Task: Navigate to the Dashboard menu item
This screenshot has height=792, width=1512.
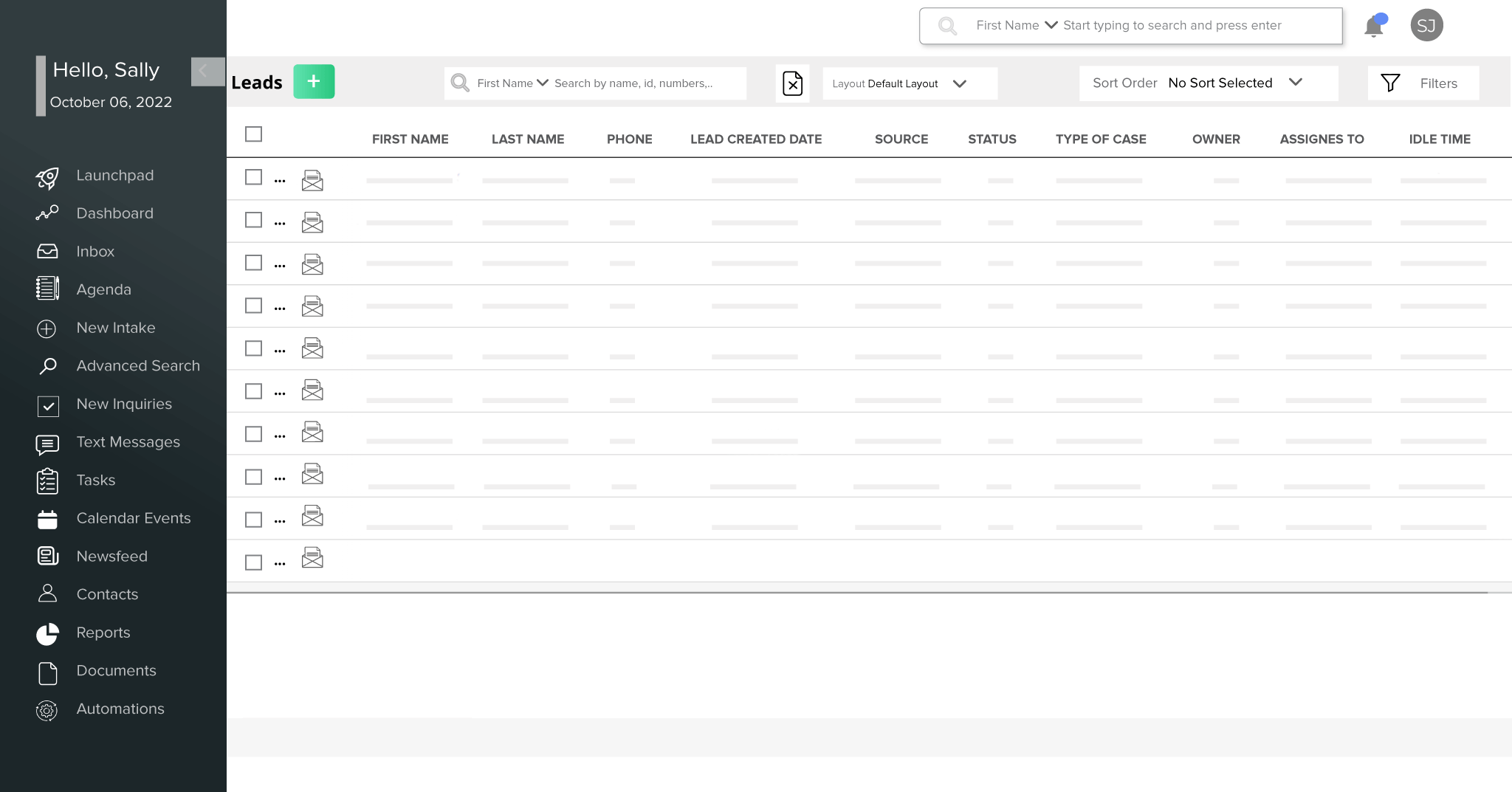Action: click(x=47, y=213)
